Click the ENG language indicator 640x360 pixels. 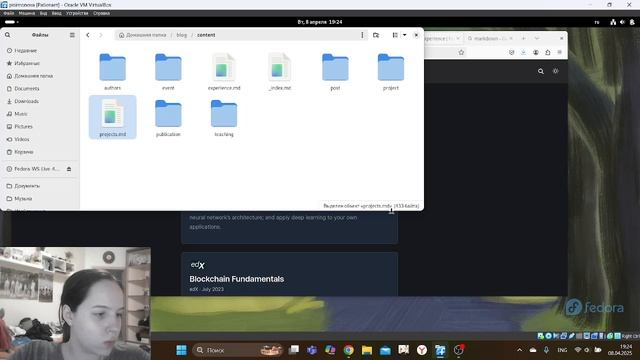(x=562, y=350)
